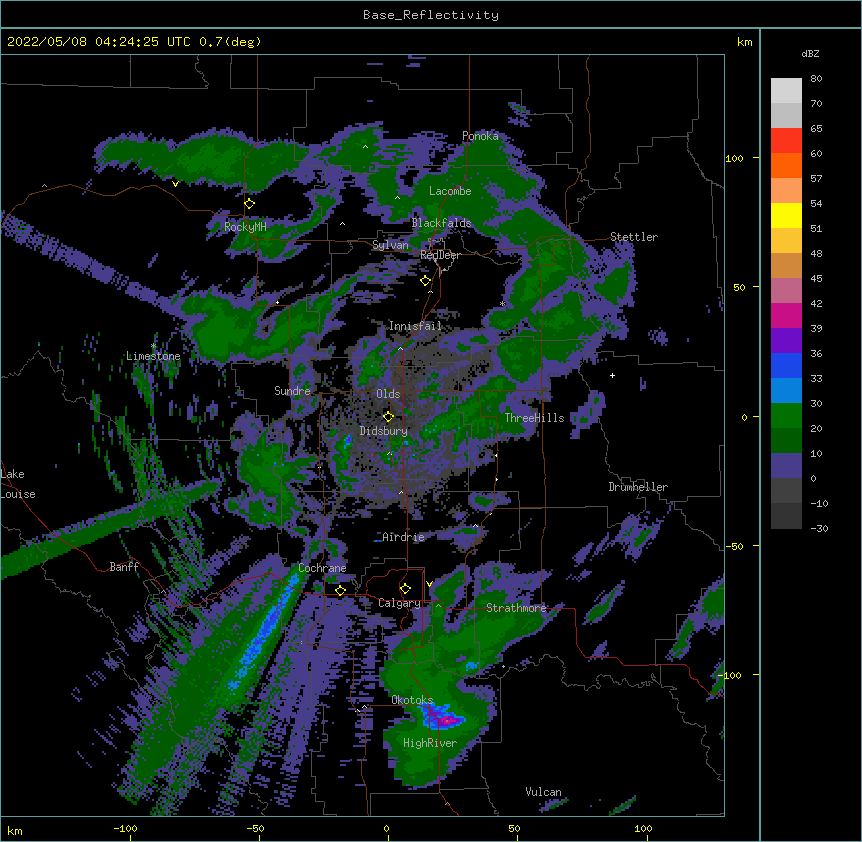
Task: Select the yellow diamond marker below Cochrane
Action: [x=340, y=591]
